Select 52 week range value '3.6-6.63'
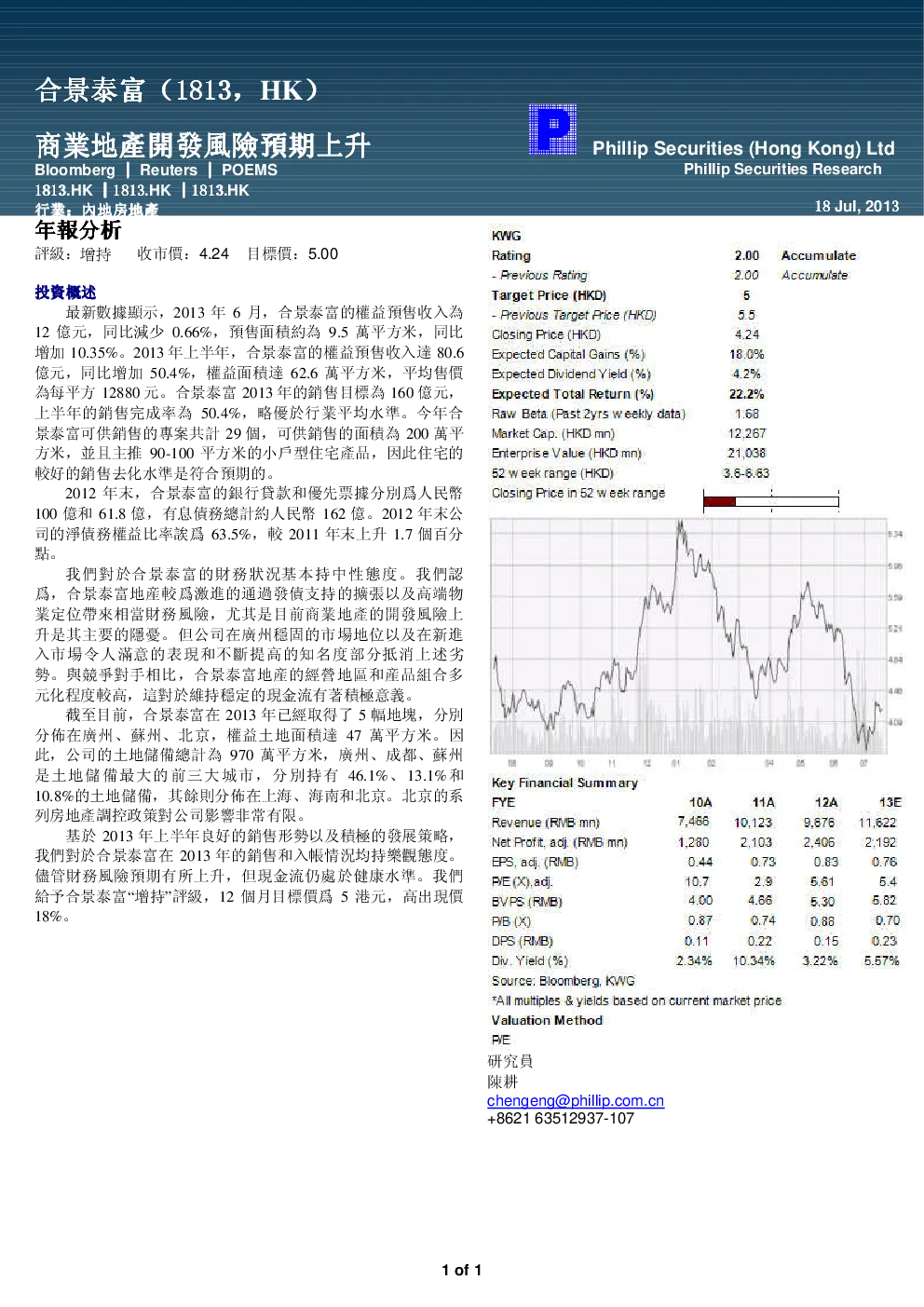This screenshot has width=924, height=1307. point(747,473)
